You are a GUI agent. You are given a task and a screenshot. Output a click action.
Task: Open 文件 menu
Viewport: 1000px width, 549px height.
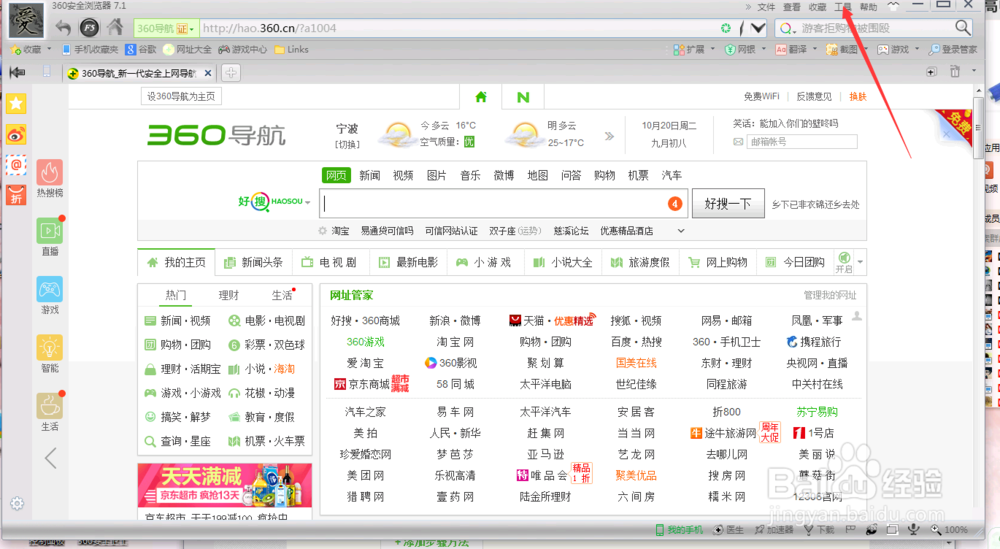tap(766, 7)
